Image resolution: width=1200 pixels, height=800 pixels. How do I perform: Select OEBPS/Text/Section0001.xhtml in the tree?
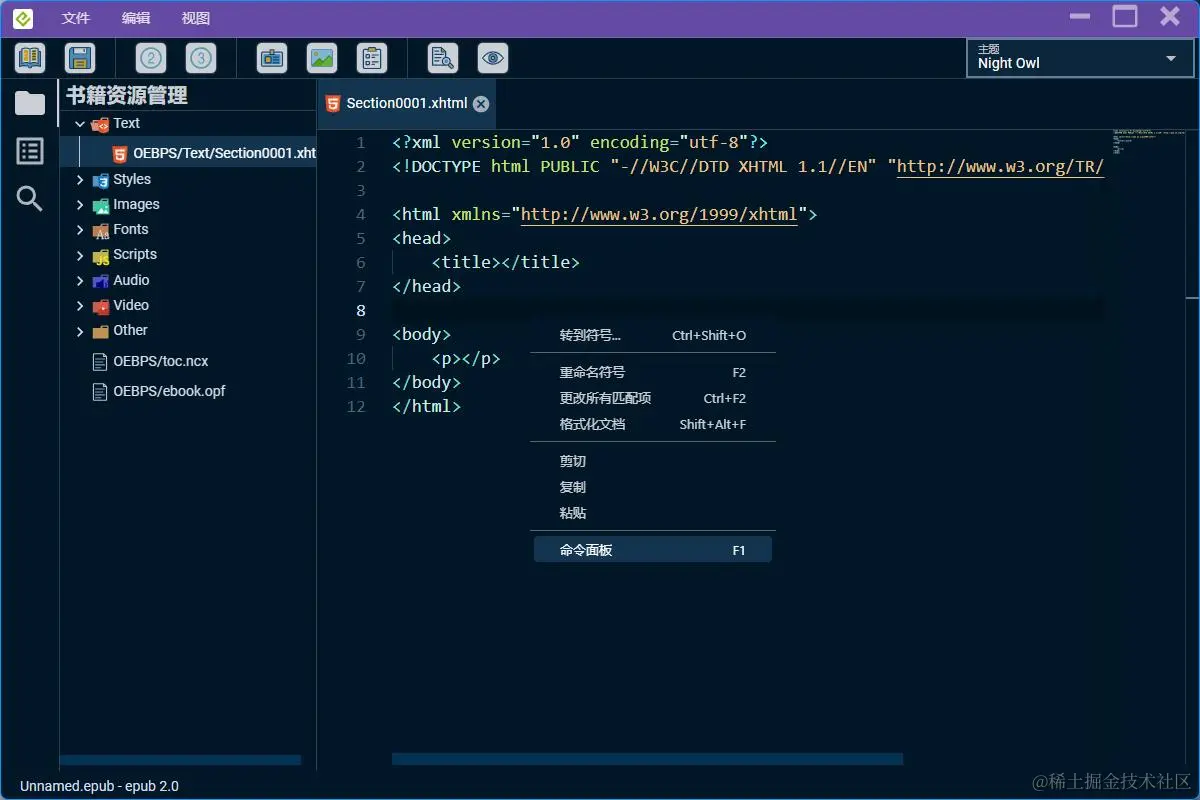coord(188,153)
